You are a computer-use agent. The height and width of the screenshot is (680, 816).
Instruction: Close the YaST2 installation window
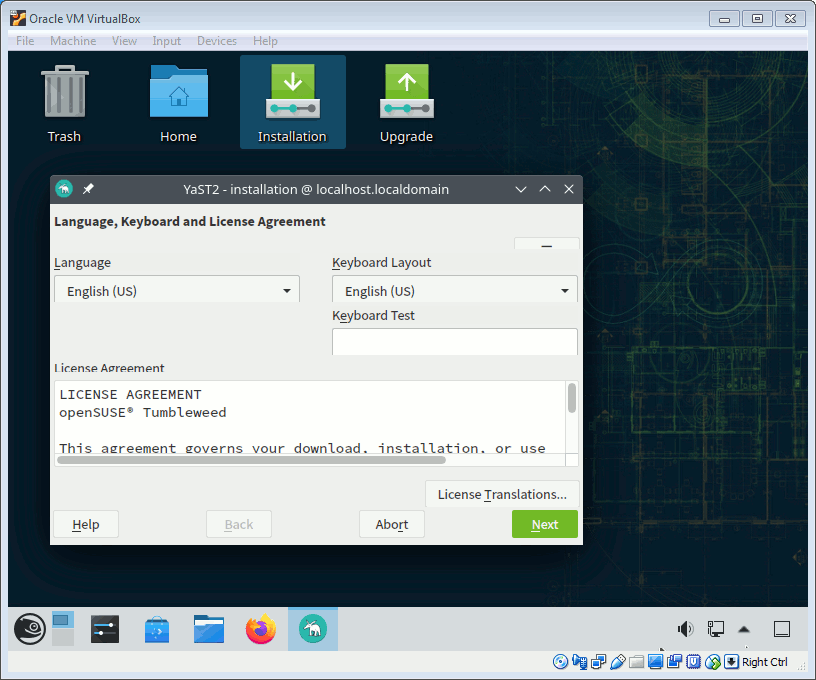pos(569,189)
